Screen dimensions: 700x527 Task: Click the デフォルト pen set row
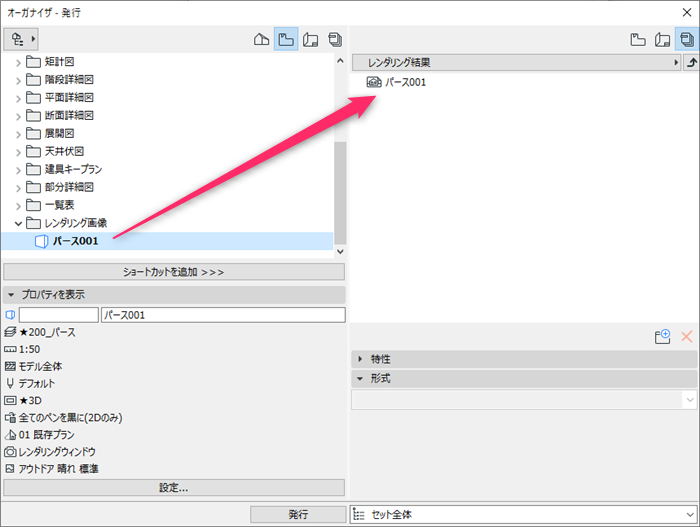click(30, 383)
